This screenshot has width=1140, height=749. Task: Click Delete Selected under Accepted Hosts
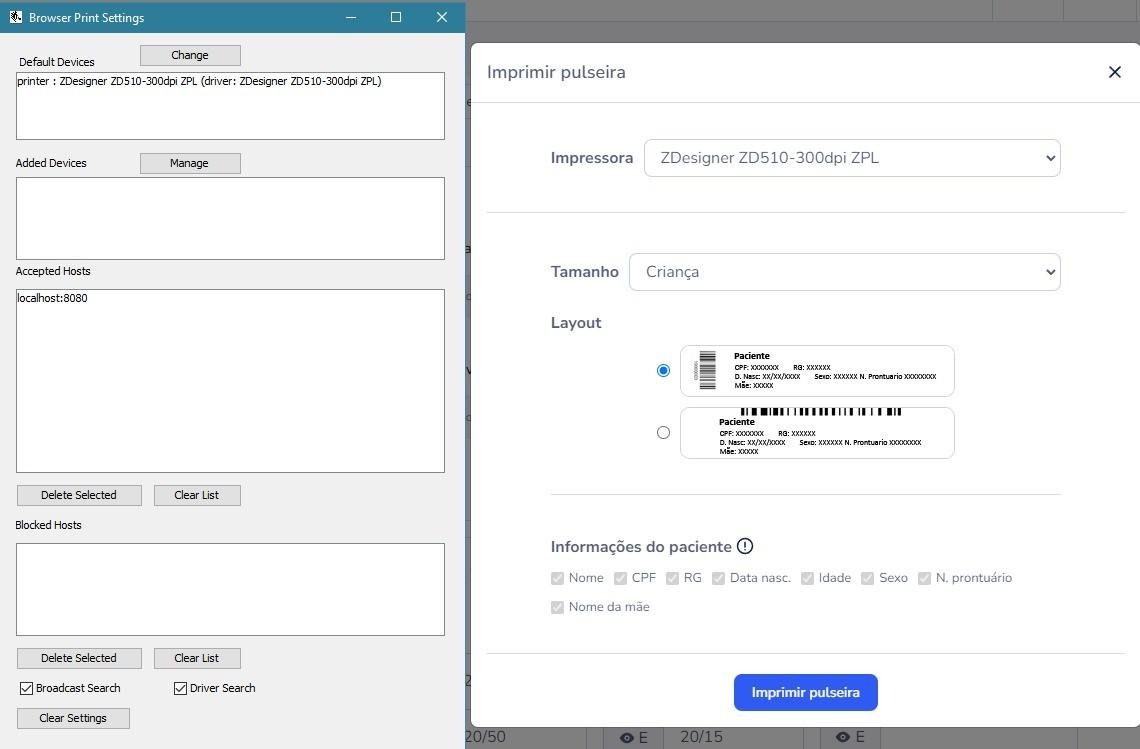(x=79, y=495)
